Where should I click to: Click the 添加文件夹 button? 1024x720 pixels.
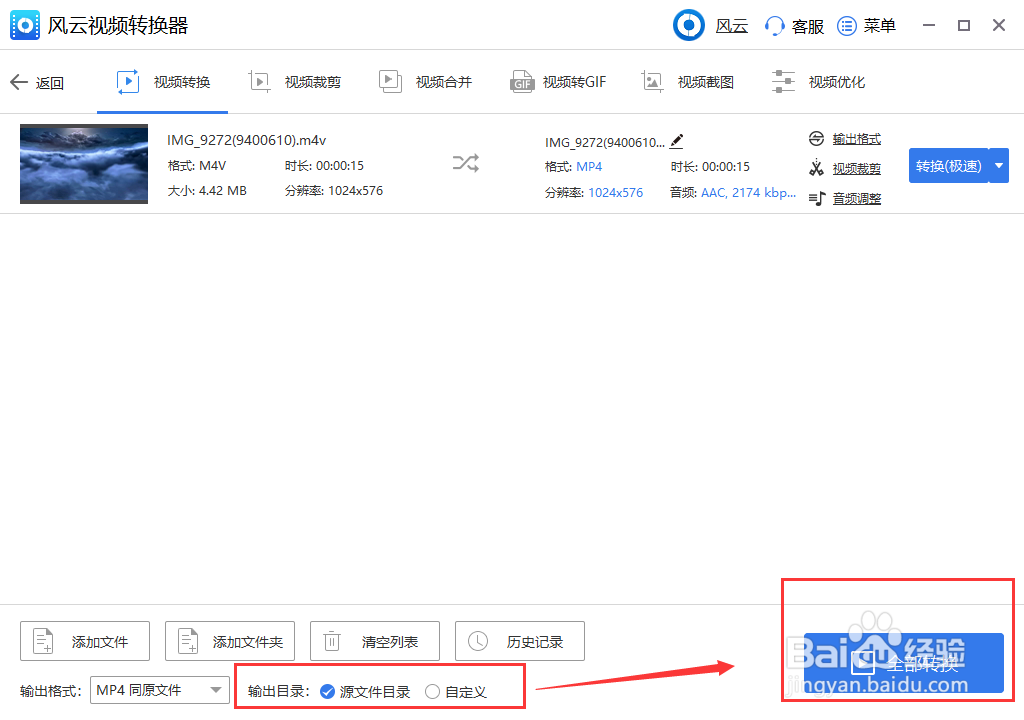click(230, 641)
